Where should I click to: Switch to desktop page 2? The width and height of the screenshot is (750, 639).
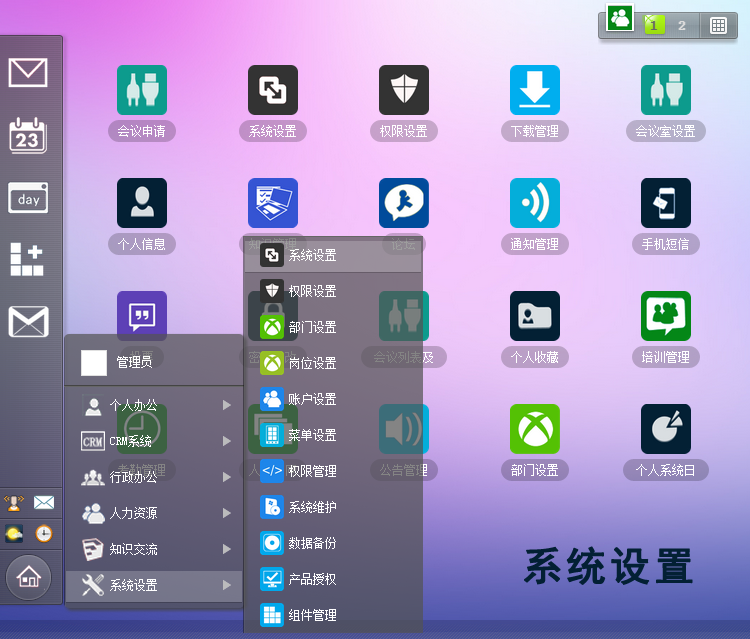(682, 25)
